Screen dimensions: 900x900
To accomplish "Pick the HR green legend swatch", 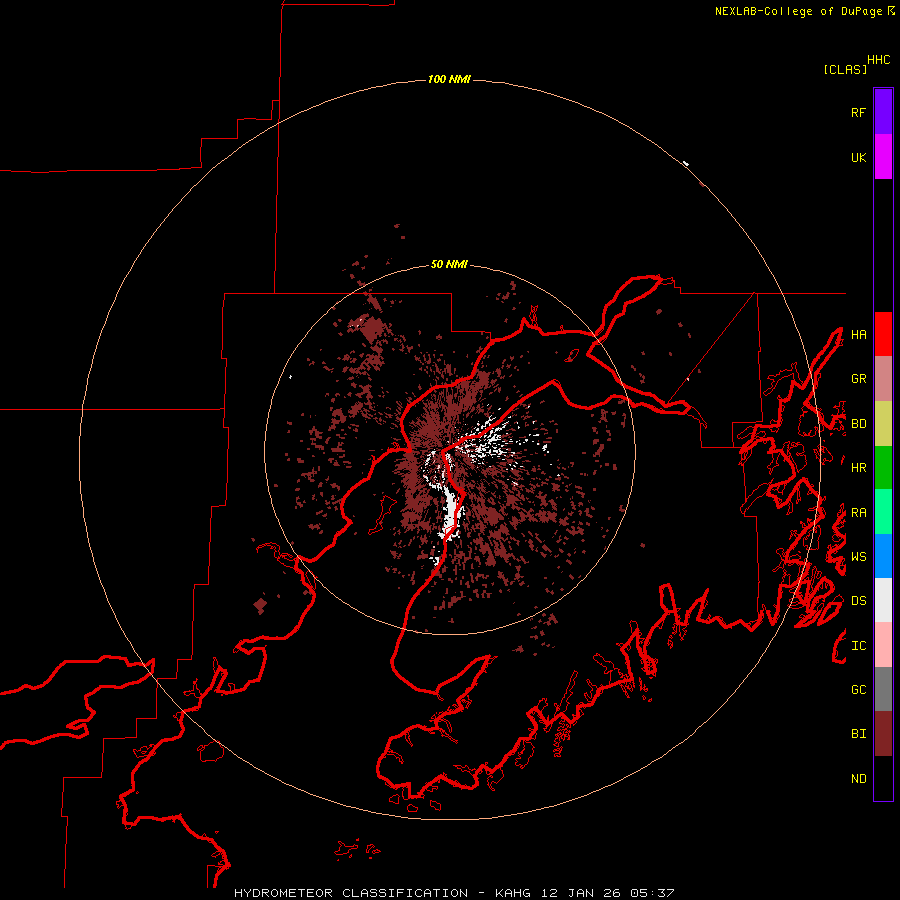I will (x=883, y=467).
